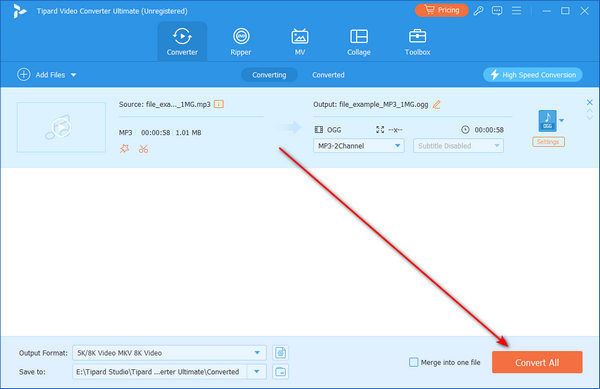Click the output filename file_example_MP3_1MG.ogg
600x389 pixels.
(383, 104)
